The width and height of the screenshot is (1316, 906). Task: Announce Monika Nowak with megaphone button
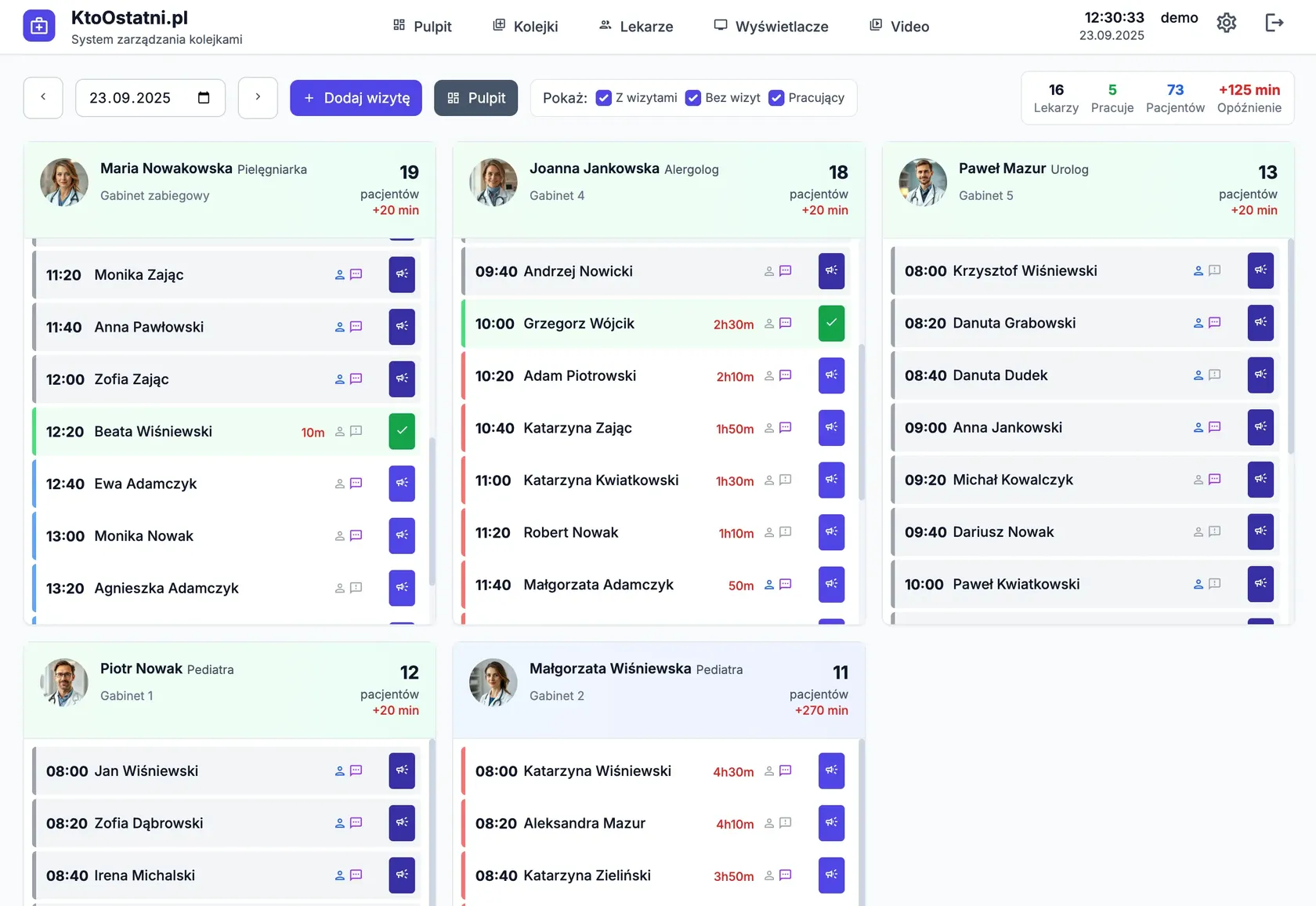pos(402,536)
